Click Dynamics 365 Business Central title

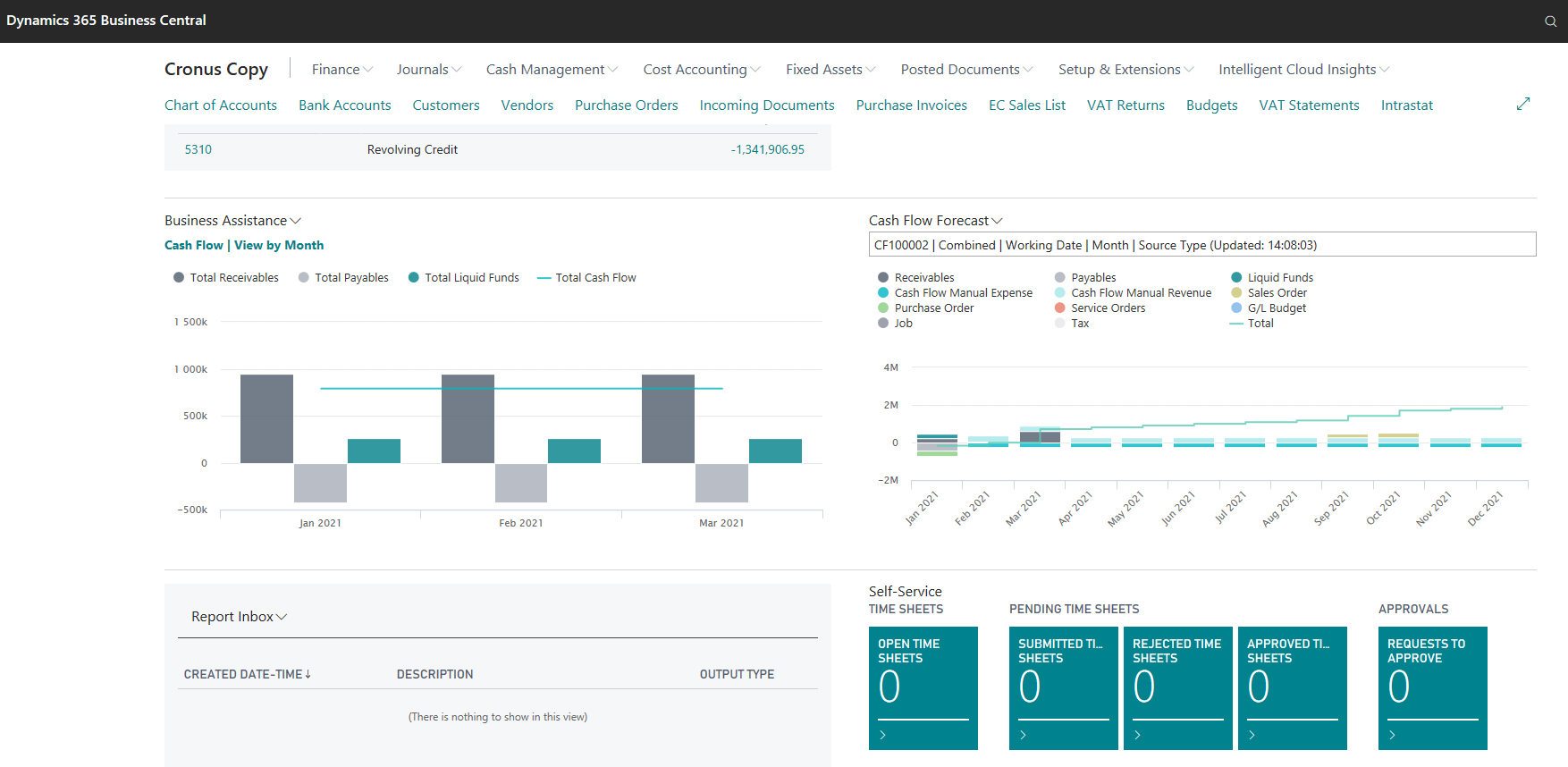coord(106,21)
